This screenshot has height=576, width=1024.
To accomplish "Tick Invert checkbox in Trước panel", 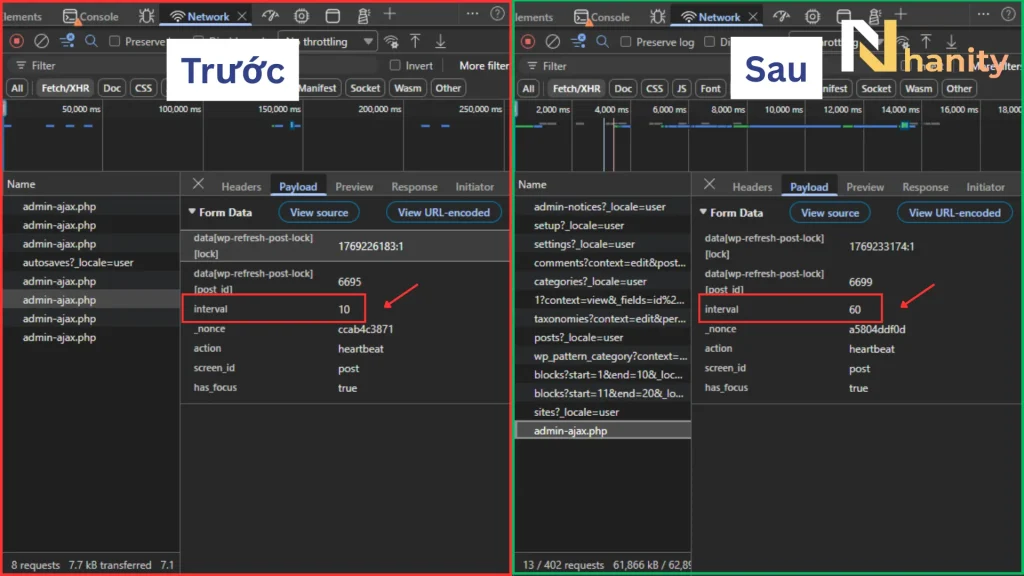I will tap(395, 65).
